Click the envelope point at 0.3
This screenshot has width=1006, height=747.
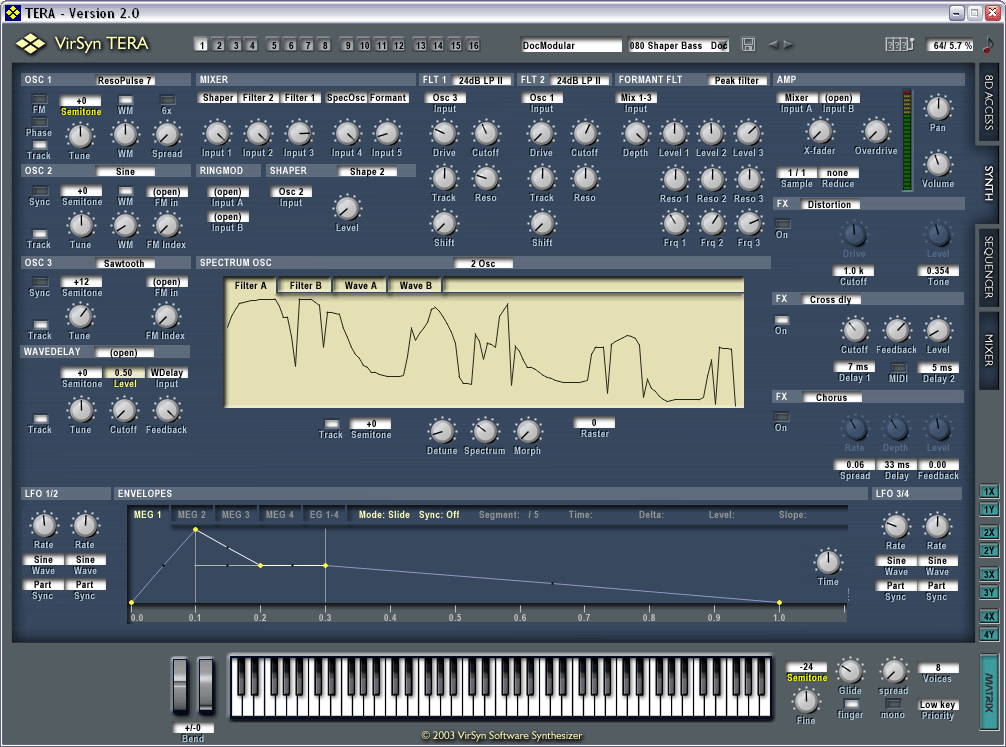pos(325,565)
